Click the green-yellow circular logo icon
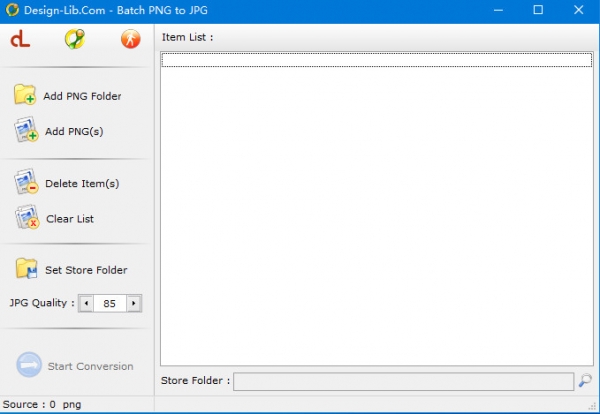 coord(75,39)
